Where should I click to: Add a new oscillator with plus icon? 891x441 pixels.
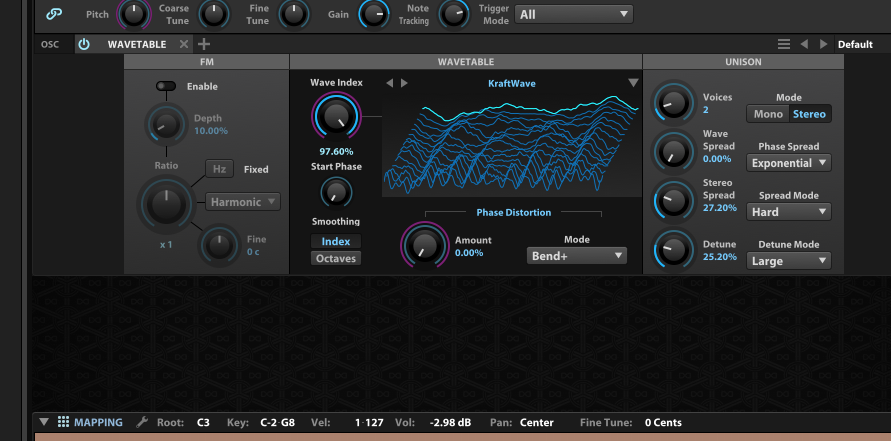(x=203, y=44)
